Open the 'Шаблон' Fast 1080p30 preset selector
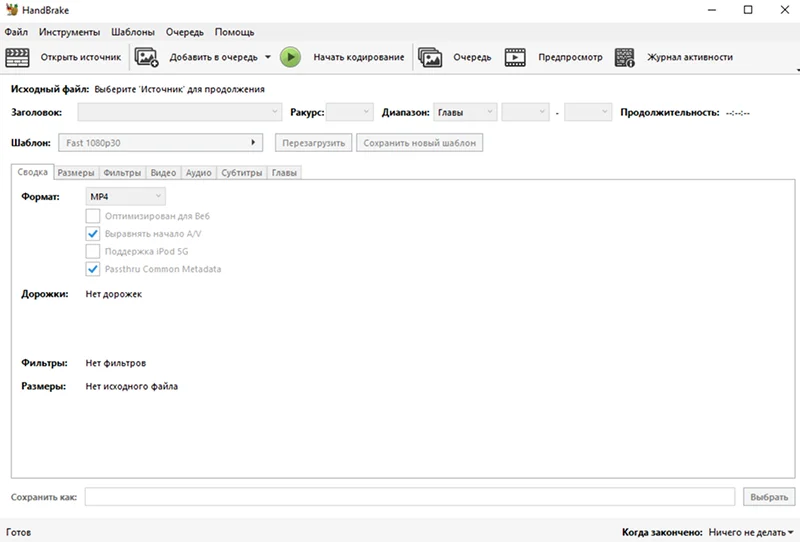Screen dimensions: 800x542 pos(161,143)
